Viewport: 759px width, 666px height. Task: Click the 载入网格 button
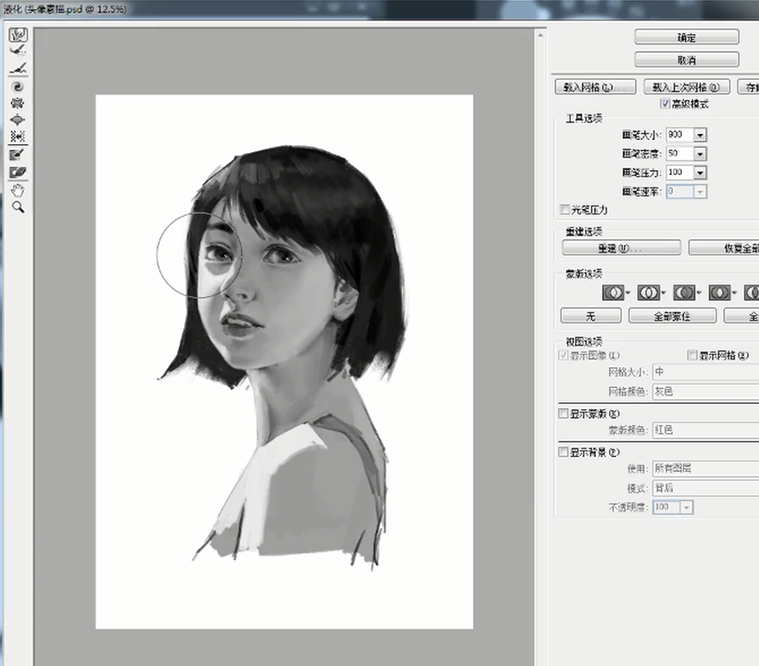(x=595, y=87)
